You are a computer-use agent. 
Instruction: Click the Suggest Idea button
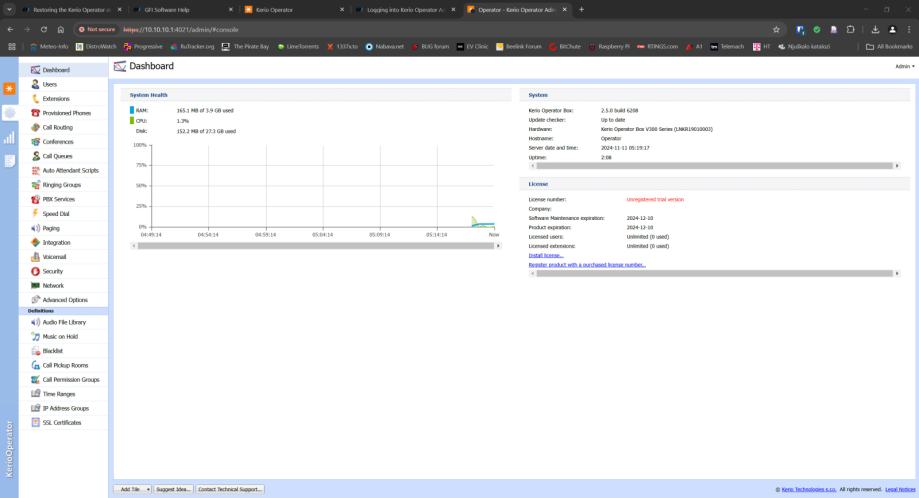point(173,489)
